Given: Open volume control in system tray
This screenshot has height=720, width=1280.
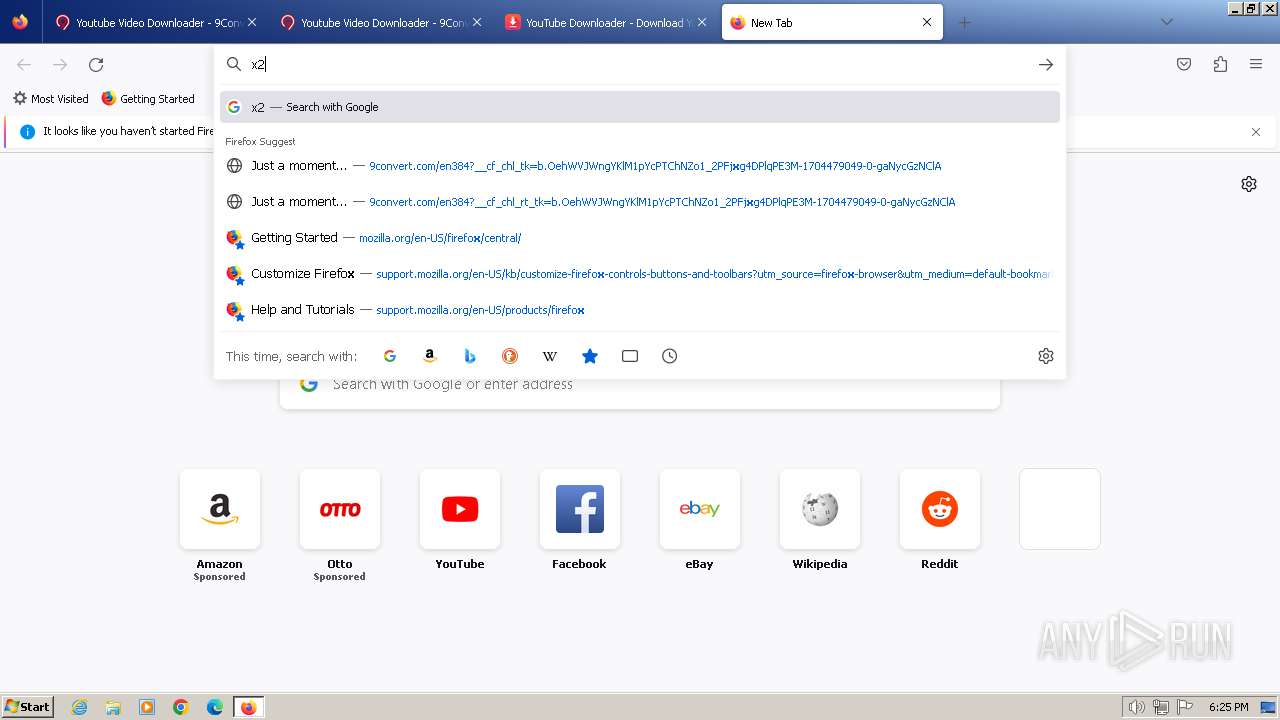Looking at the screenshot, I should click(1137, 707).
